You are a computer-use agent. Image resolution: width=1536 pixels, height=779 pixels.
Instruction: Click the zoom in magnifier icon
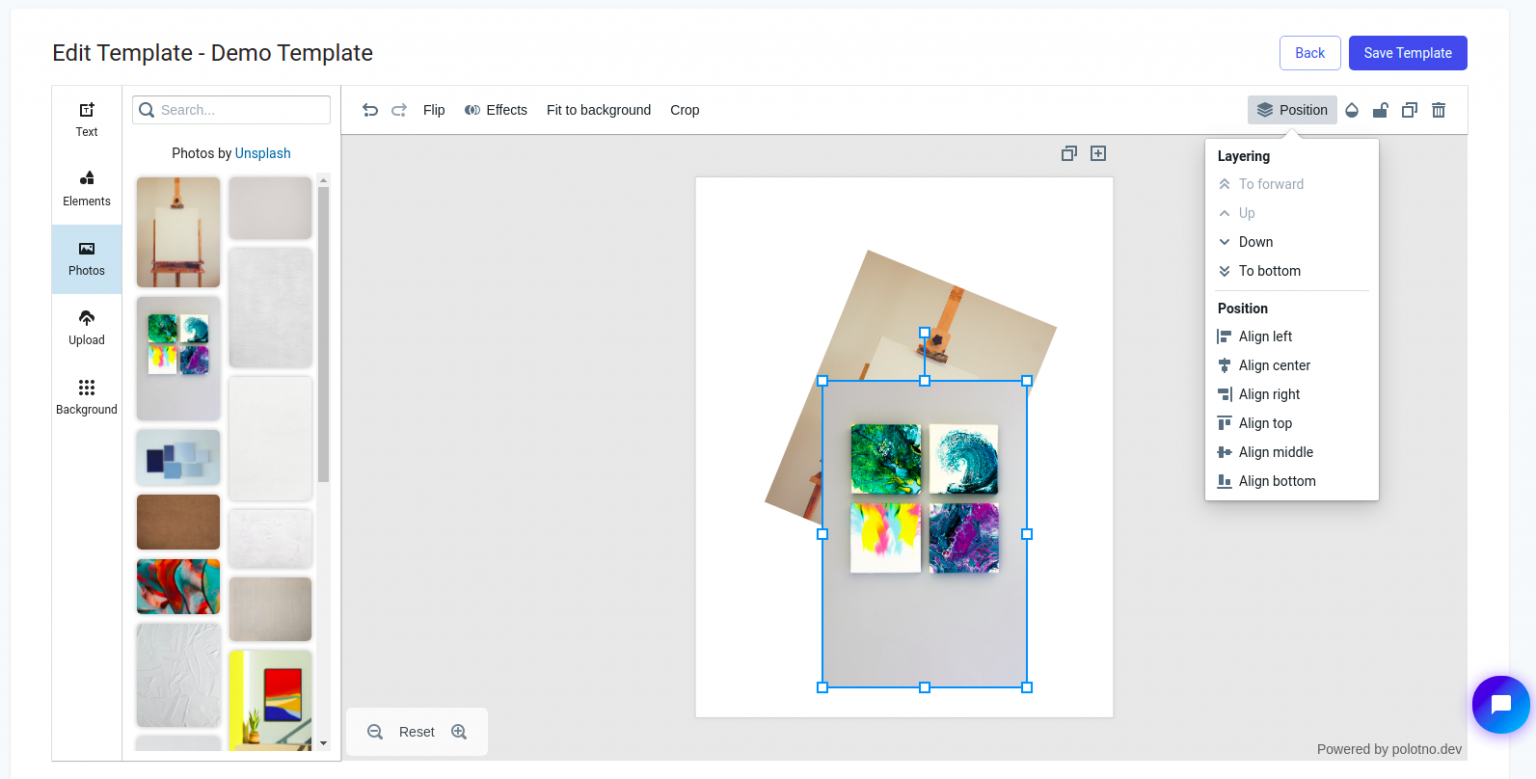click(x=459, y=732)
